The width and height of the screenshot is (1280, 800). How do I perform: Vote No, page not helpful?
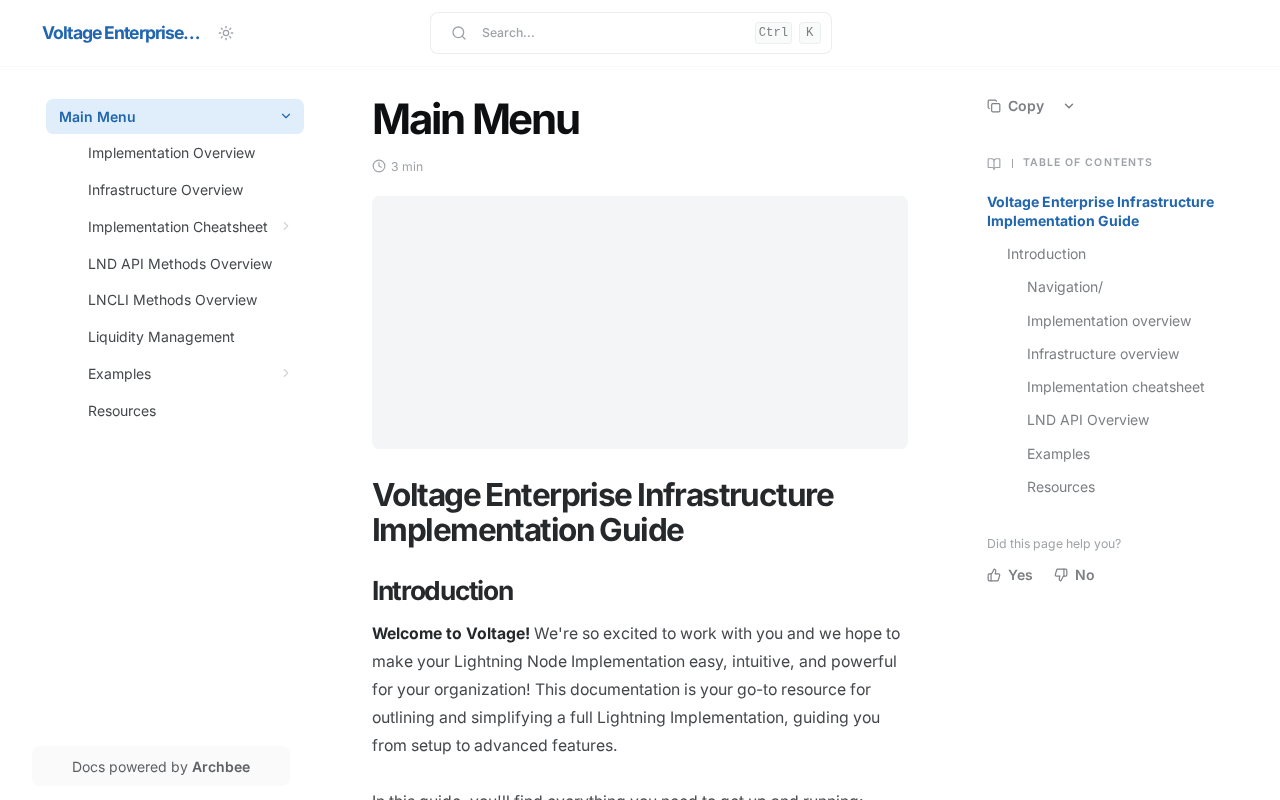(1075, 575)
